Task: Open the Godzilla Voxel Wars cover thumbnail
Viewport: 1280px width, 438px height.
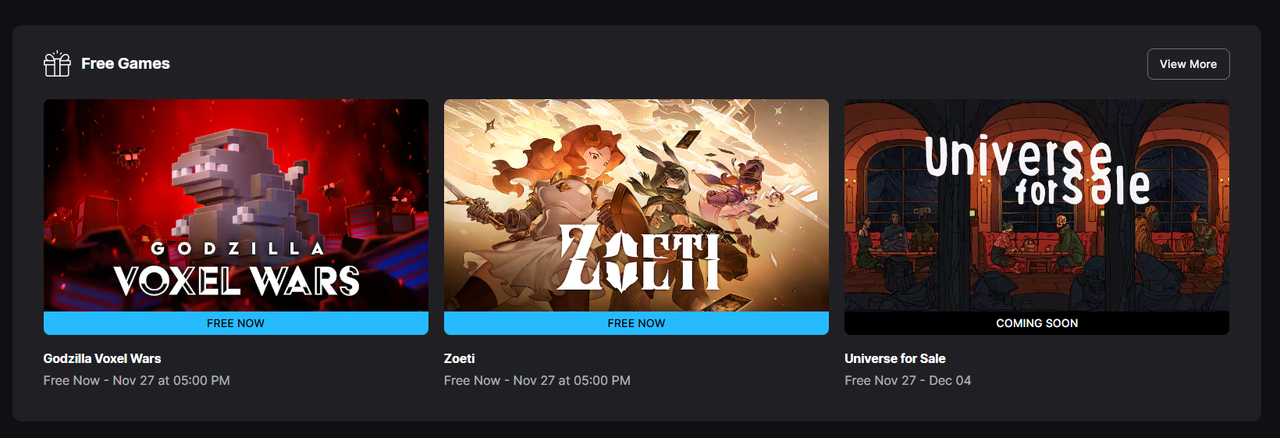Action: (236, 205)
